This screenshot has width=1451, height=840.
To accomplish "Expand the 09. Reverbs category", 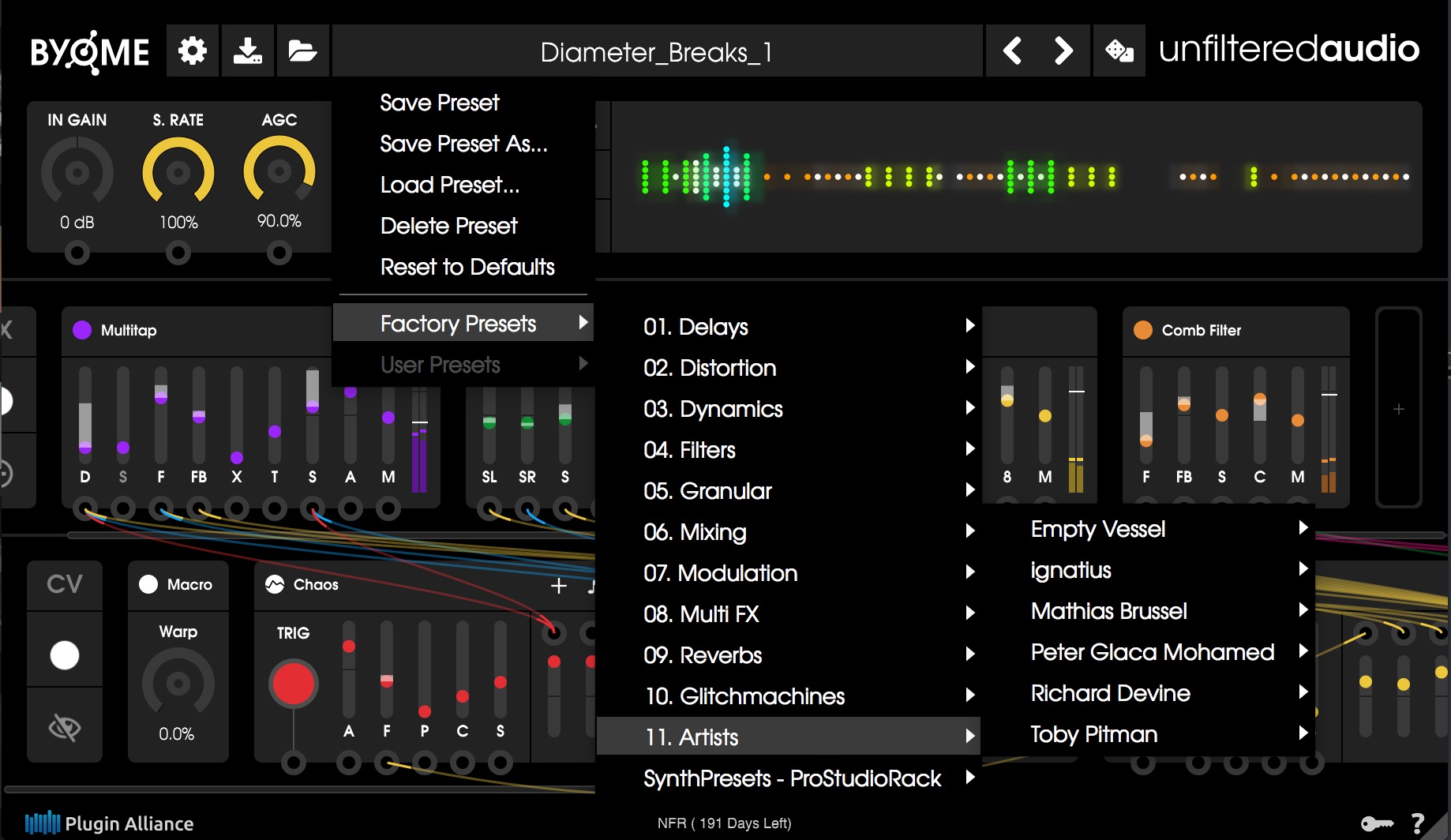I will (789, 654).
